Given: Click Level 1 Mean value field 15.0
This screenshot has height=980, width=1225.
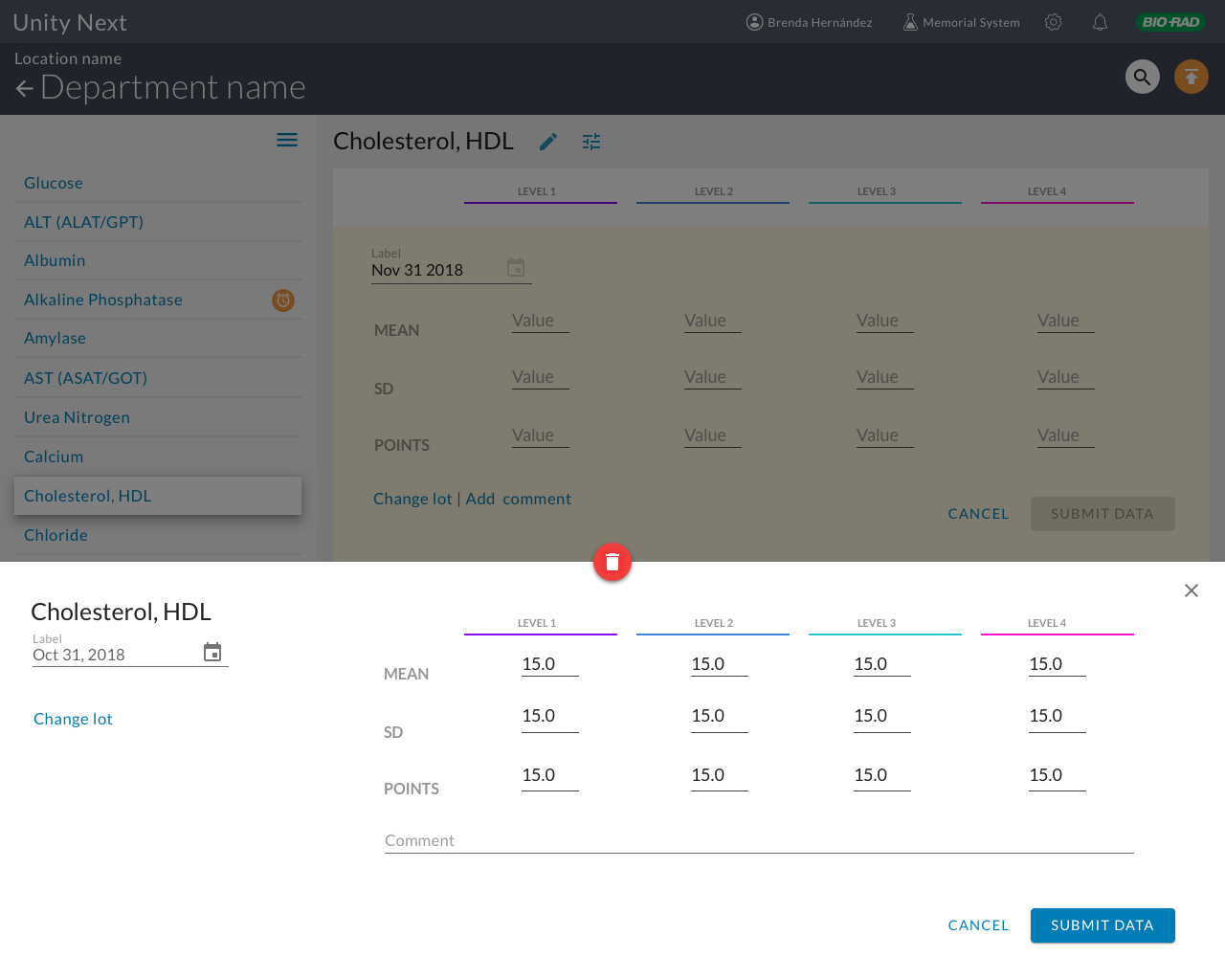Looking at the screenshot, I should (x=548, y=664).
